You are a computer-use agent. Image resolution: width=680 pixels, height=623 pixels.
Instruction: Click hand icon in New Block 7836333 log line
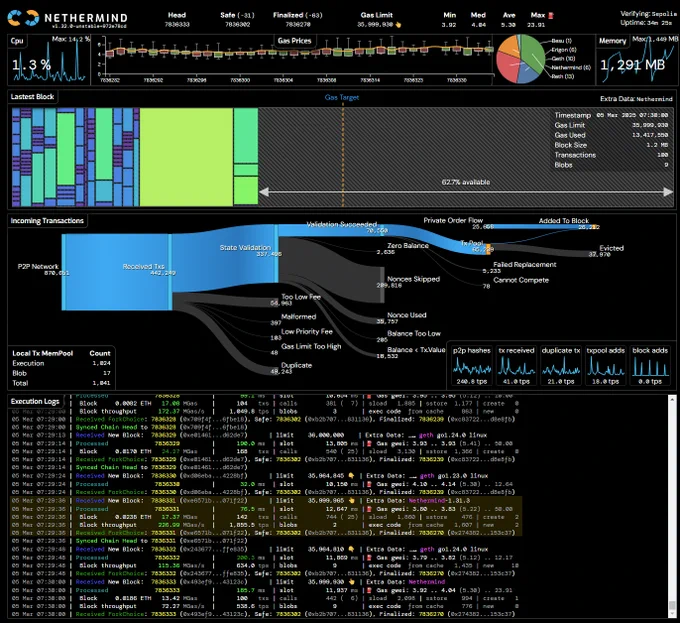tap(351, 582)
